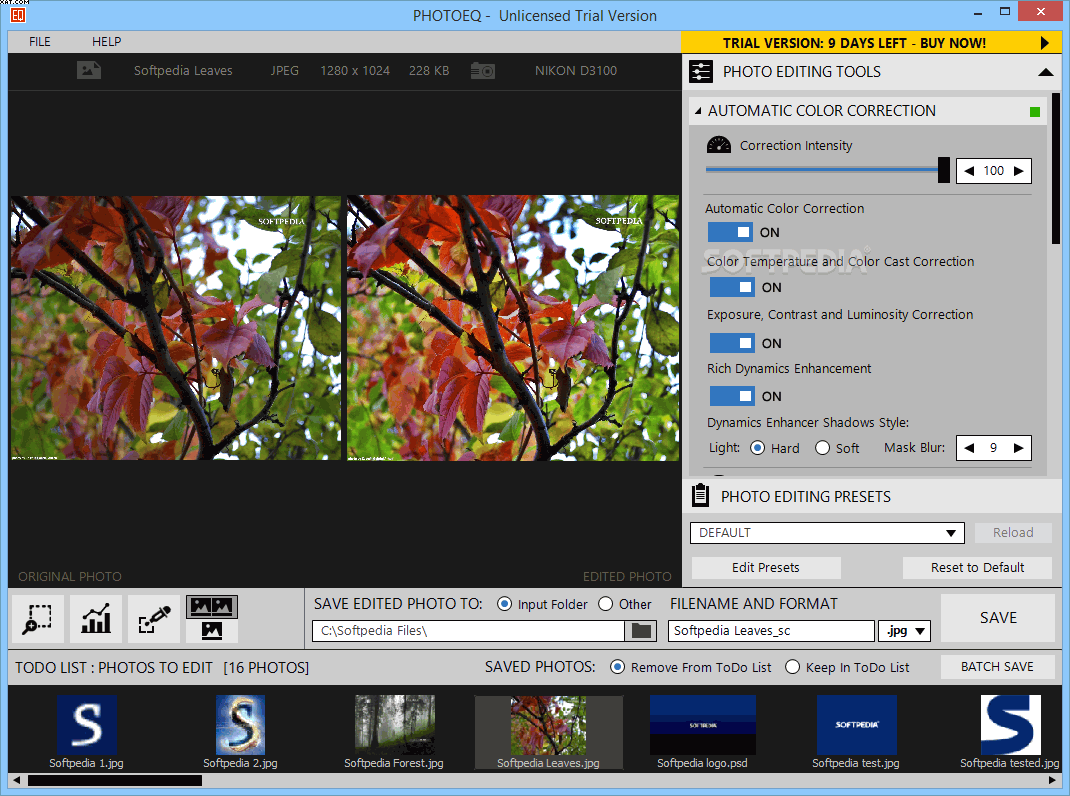Click the Photo Editing Tools sliders icon

click(x=701, y=72)
